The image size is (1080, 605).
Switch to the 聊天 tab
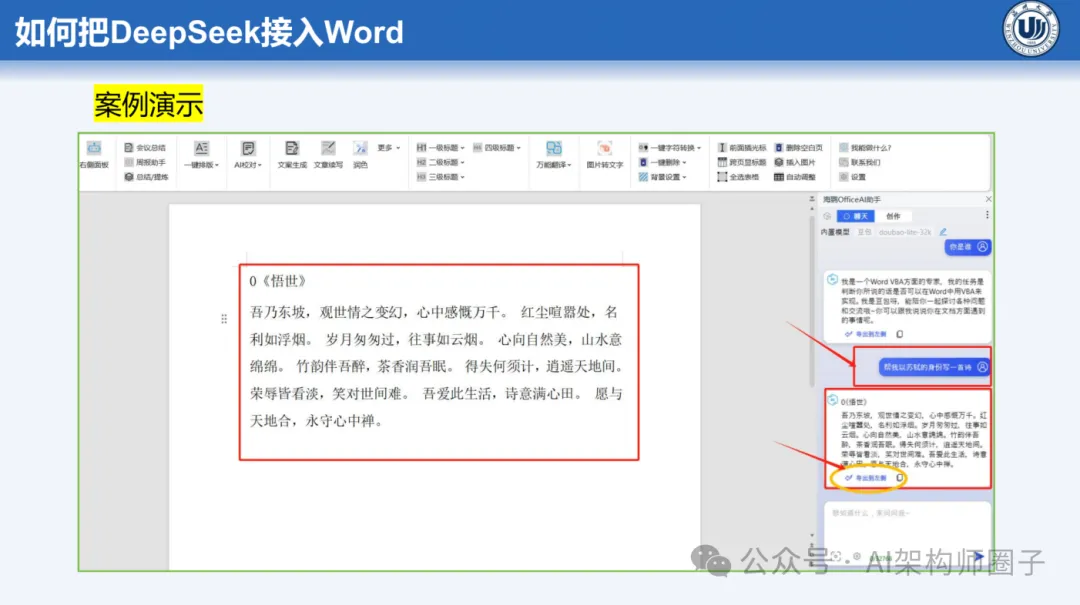pyautogui.click(x=855, y=216)
